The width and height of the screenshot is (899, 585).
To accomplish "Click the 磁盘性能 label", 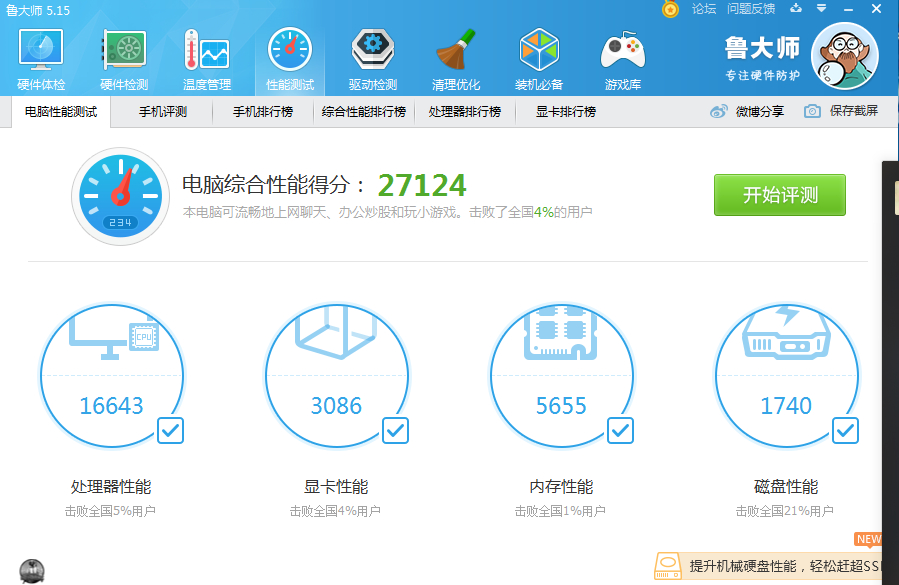I will pos(786,487).
